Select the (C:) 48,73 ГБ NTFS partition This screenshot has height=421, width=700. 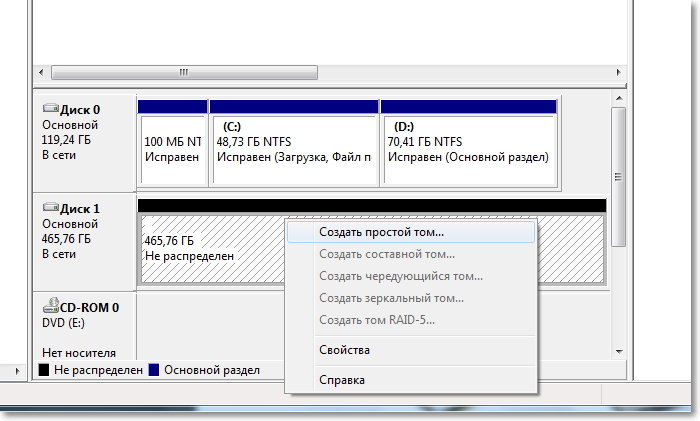point(292,150)
